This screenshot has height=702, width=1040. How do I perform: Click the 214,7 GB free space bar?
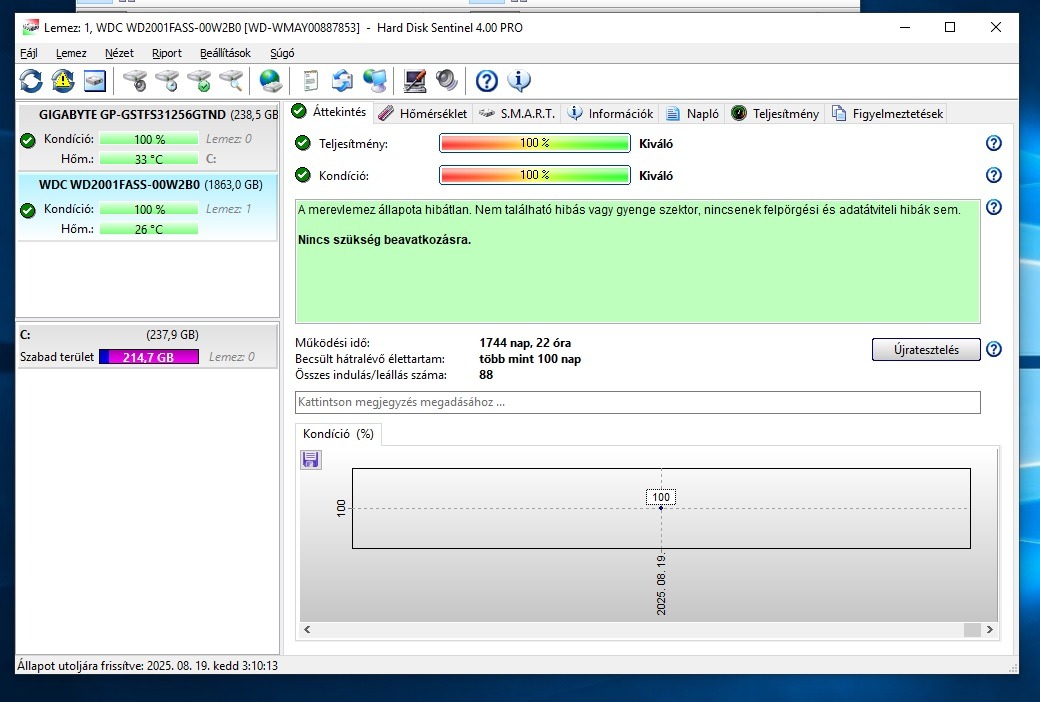(149, 357)
